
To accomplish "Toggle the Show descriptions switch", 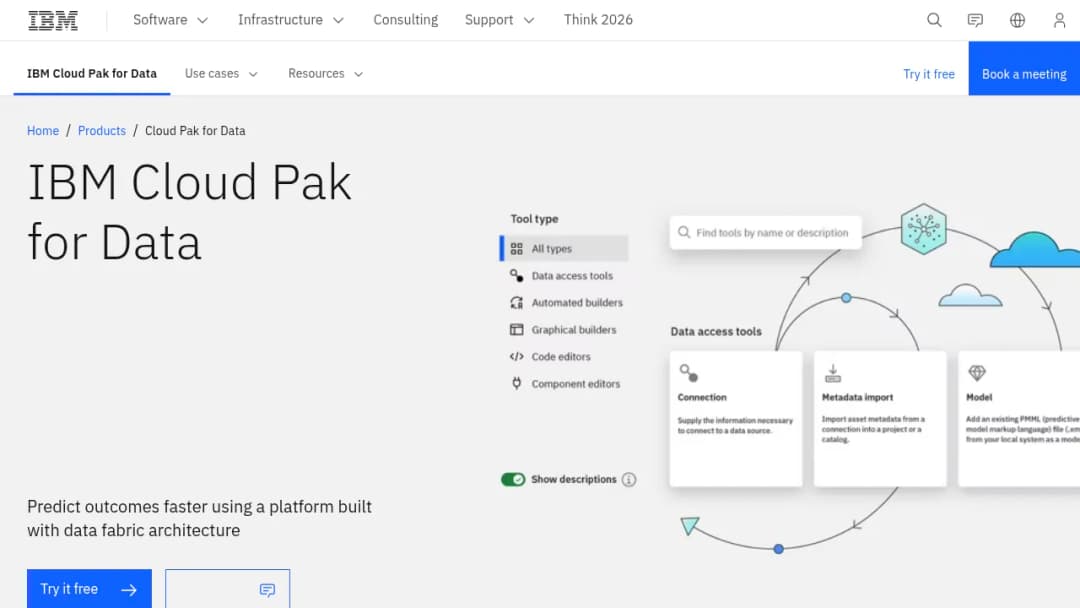I will click(x=513, y=479).
